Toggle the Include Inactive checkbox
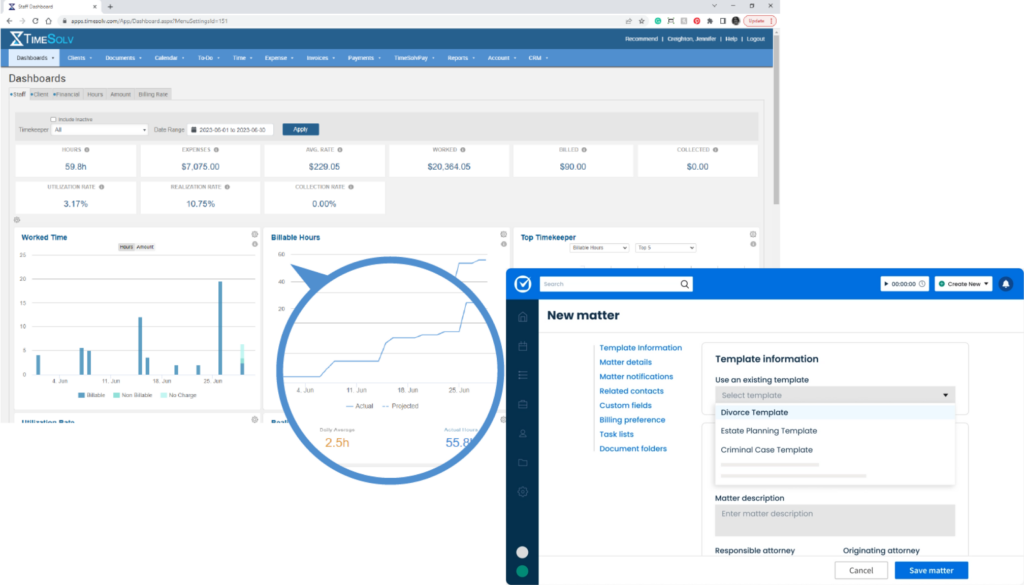Screen dimensions: 1024x585 53,119
